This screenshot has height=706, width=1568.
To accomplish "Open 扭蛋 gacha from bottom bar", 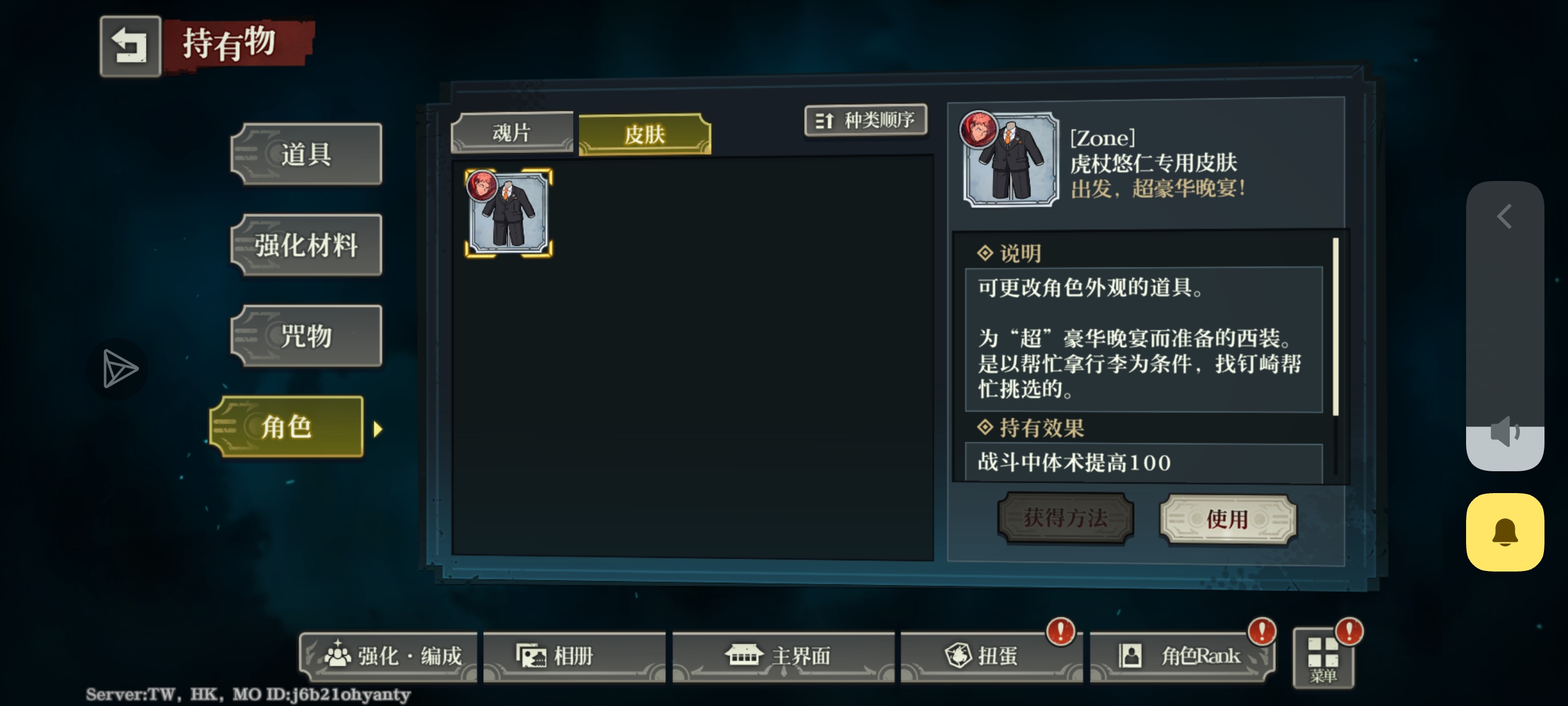I will [x=991, y=656].
